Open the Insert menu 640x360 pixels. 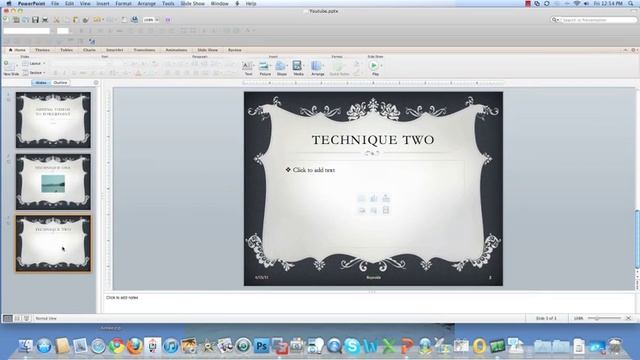click(102, 4)
